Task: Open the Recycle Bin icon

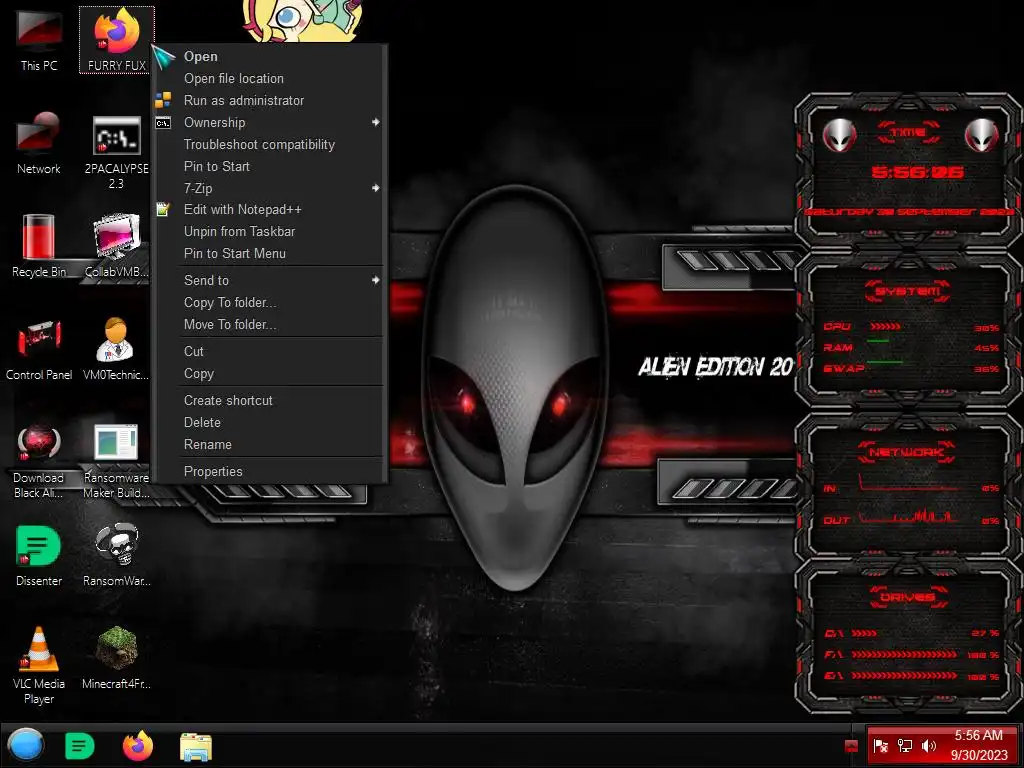Action: pyautogui.click(x=39, y=246)
